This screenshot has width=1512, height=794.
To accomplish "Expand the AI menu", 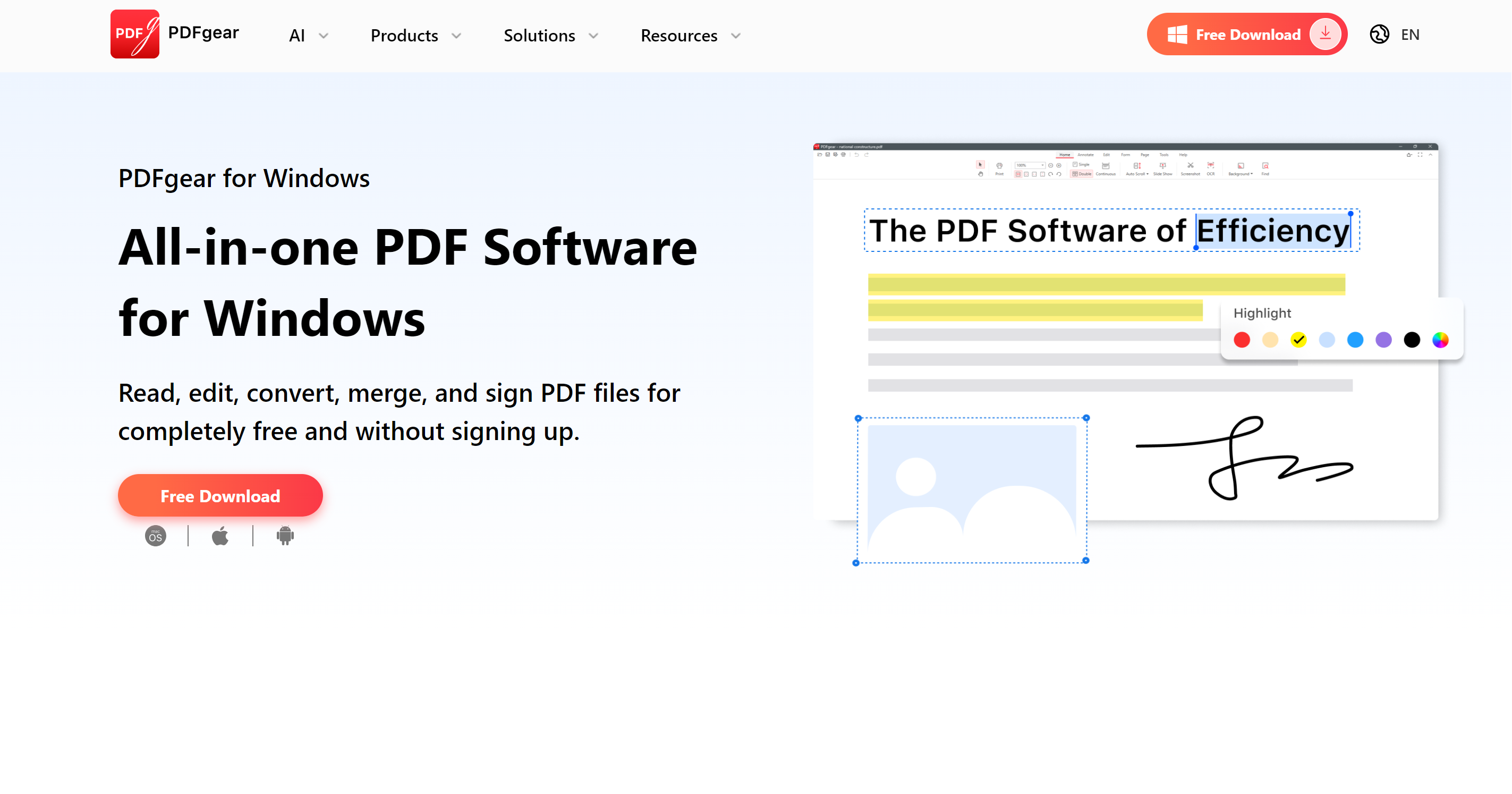I will pos(308,35).
